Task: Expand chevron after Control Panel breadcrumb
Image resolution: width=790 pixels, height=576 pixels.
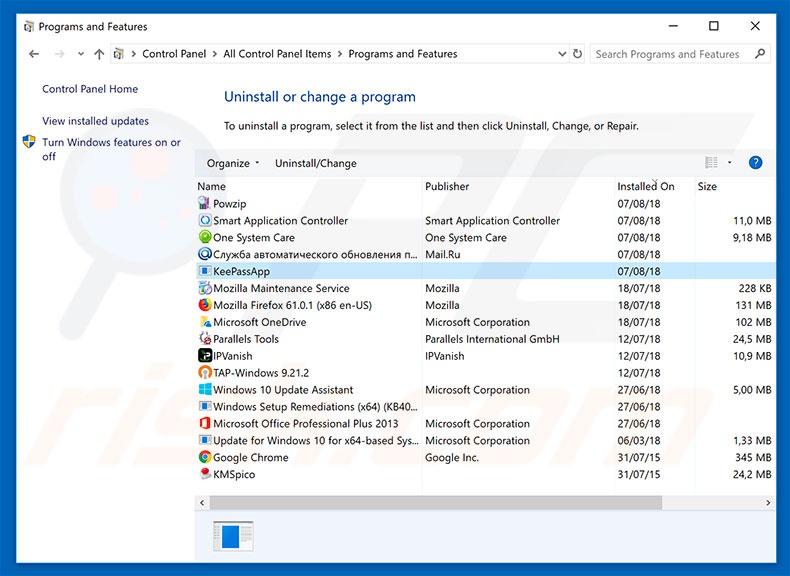Action: pyautogui.click(x=215, y=54)
